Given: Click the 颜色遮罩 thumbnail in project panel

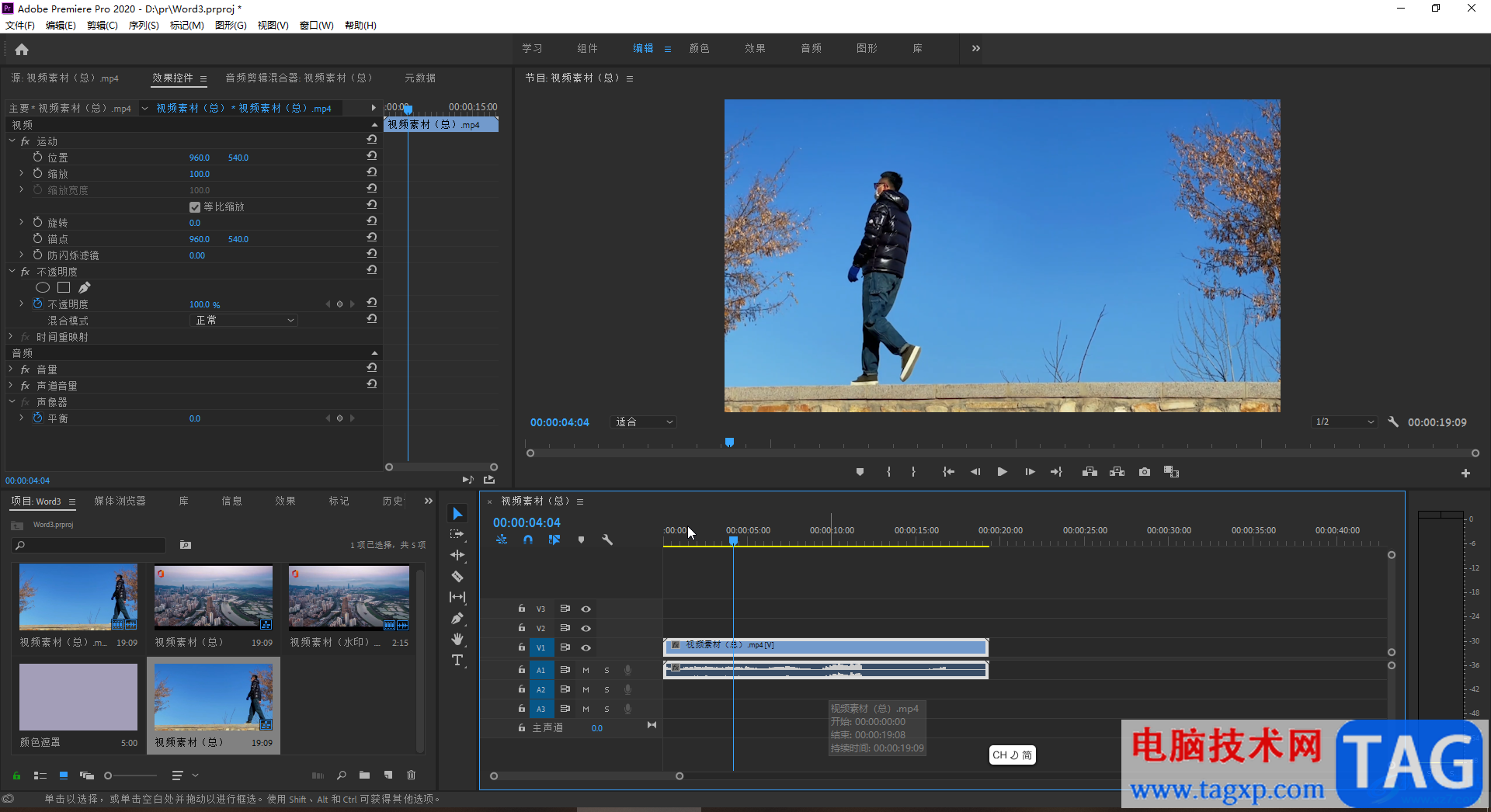Looking at the screenshot, I should click(78, 697).
